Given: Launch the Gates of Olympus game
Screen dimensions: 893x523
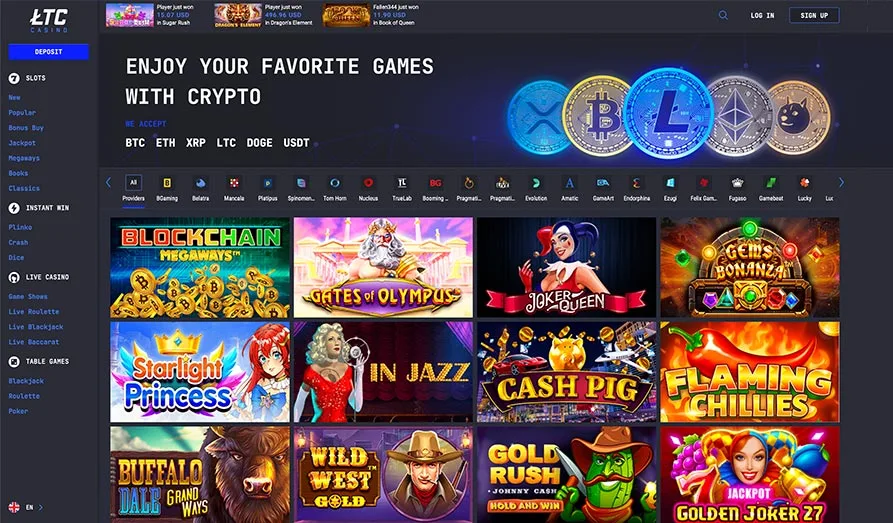Looking at the screenshot, I should click(383, 267).
